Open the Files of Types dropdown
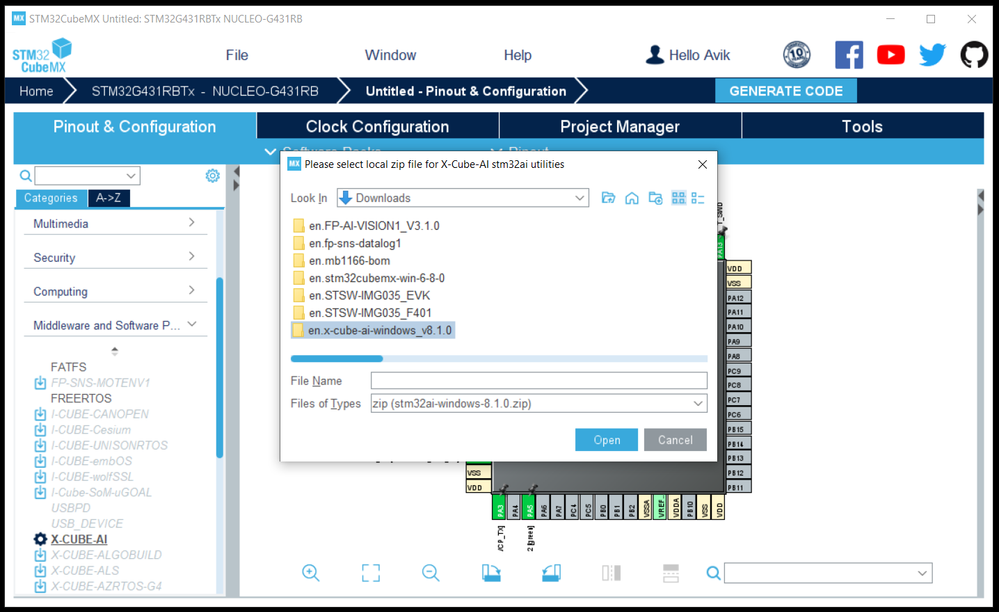The height and width of the screenshot is (612, 999). click(698, 403)
